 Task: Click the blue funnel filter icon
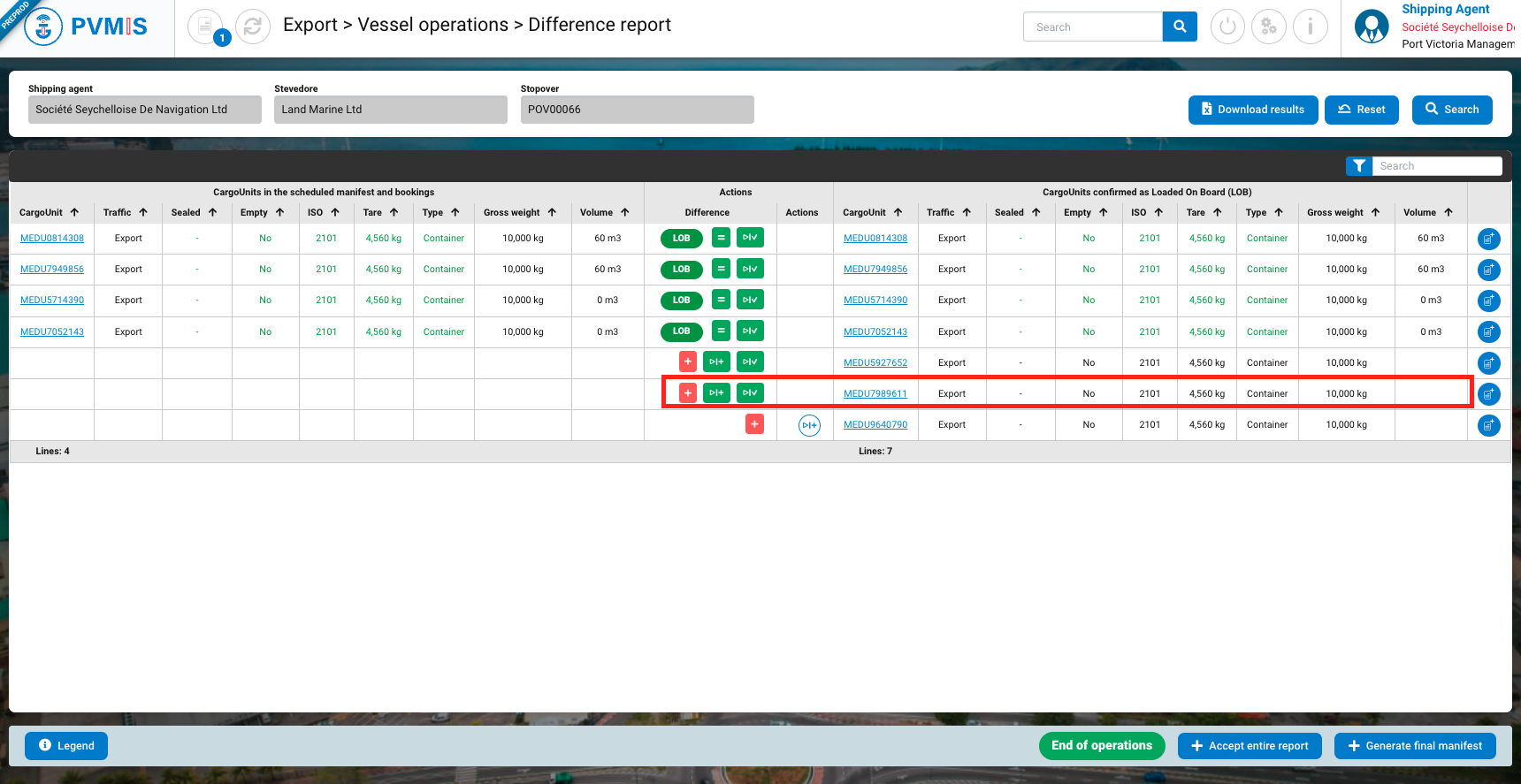click(x=1358, y=166)
